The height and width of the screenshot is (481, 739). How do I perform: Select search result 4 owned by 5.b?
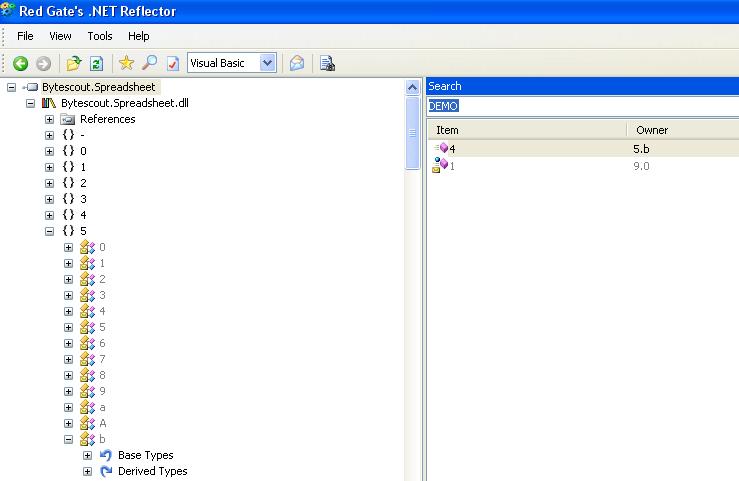click(583, 149)
